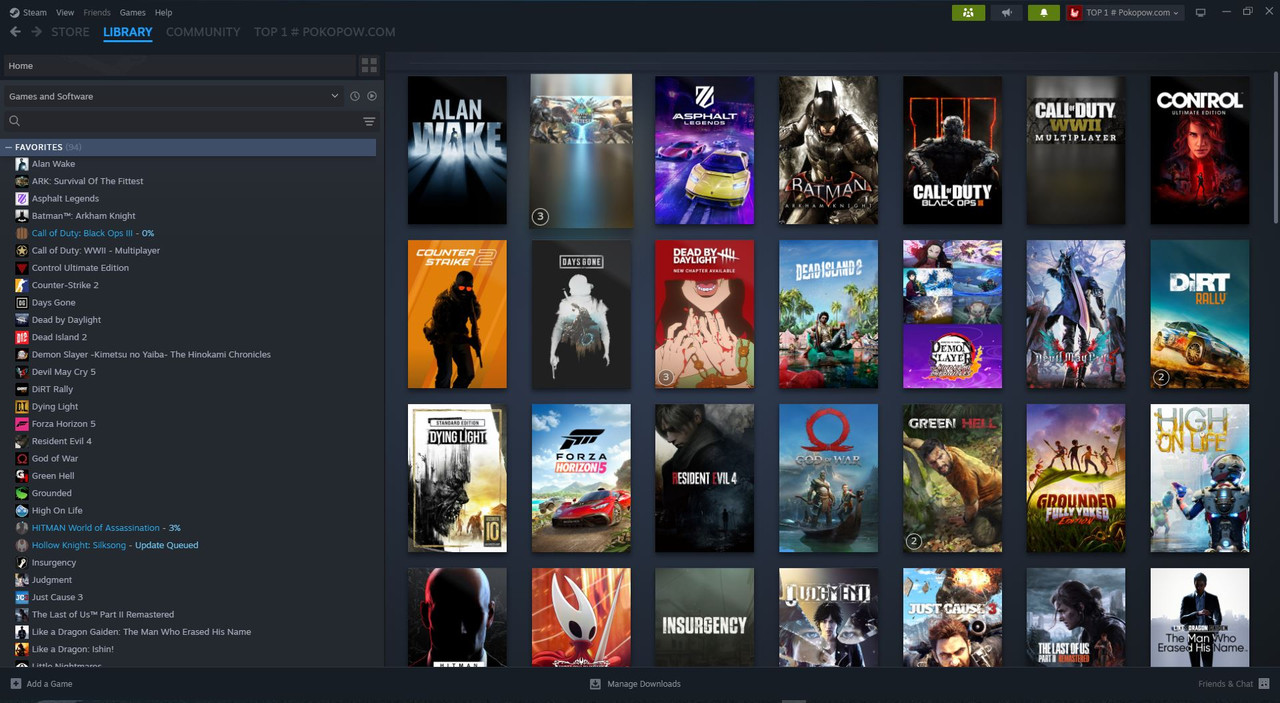
Task: Open the Batman Arkham Knight cover
Action: click(828, 150)
